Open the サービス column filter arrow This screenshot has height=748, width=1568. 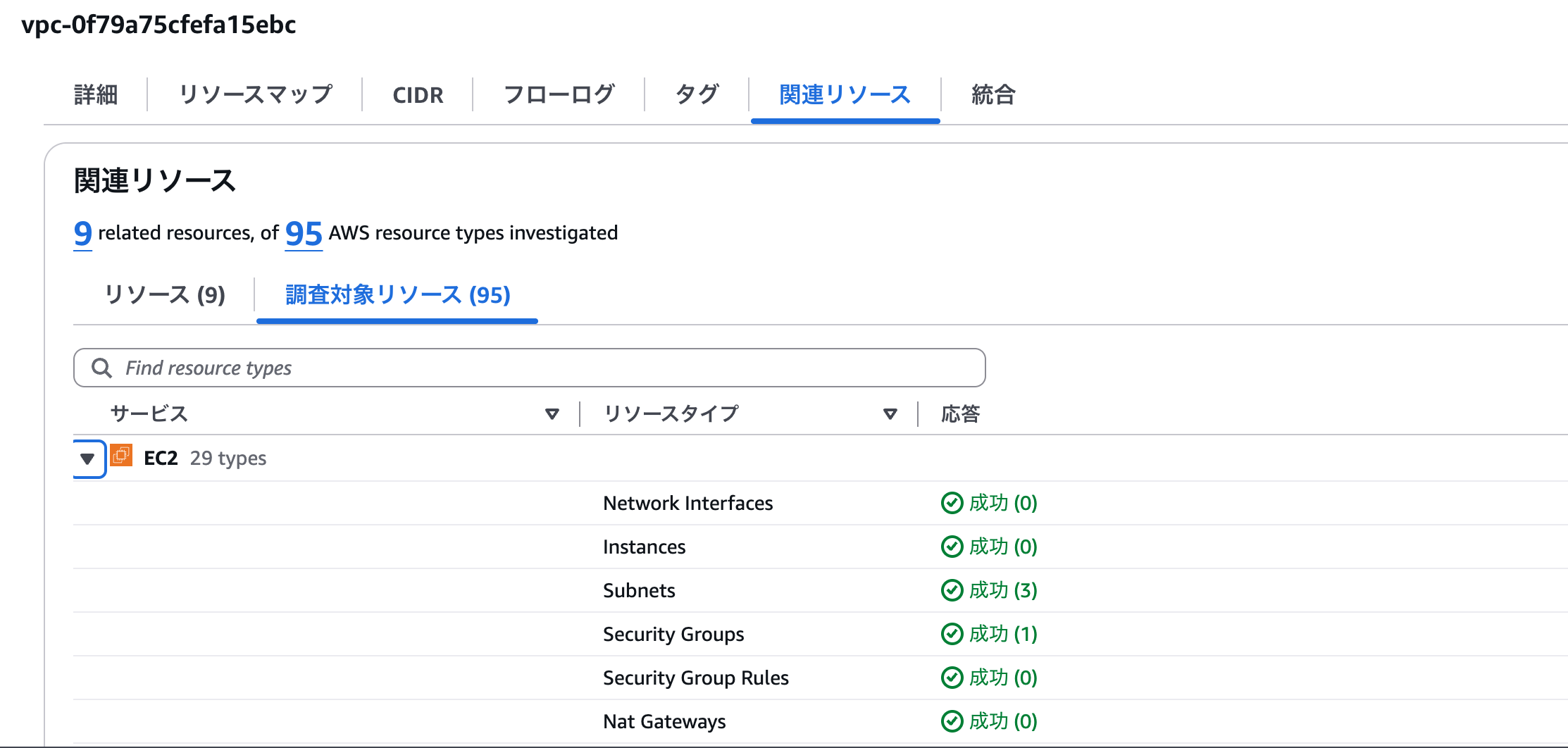[x=552, y=413]
